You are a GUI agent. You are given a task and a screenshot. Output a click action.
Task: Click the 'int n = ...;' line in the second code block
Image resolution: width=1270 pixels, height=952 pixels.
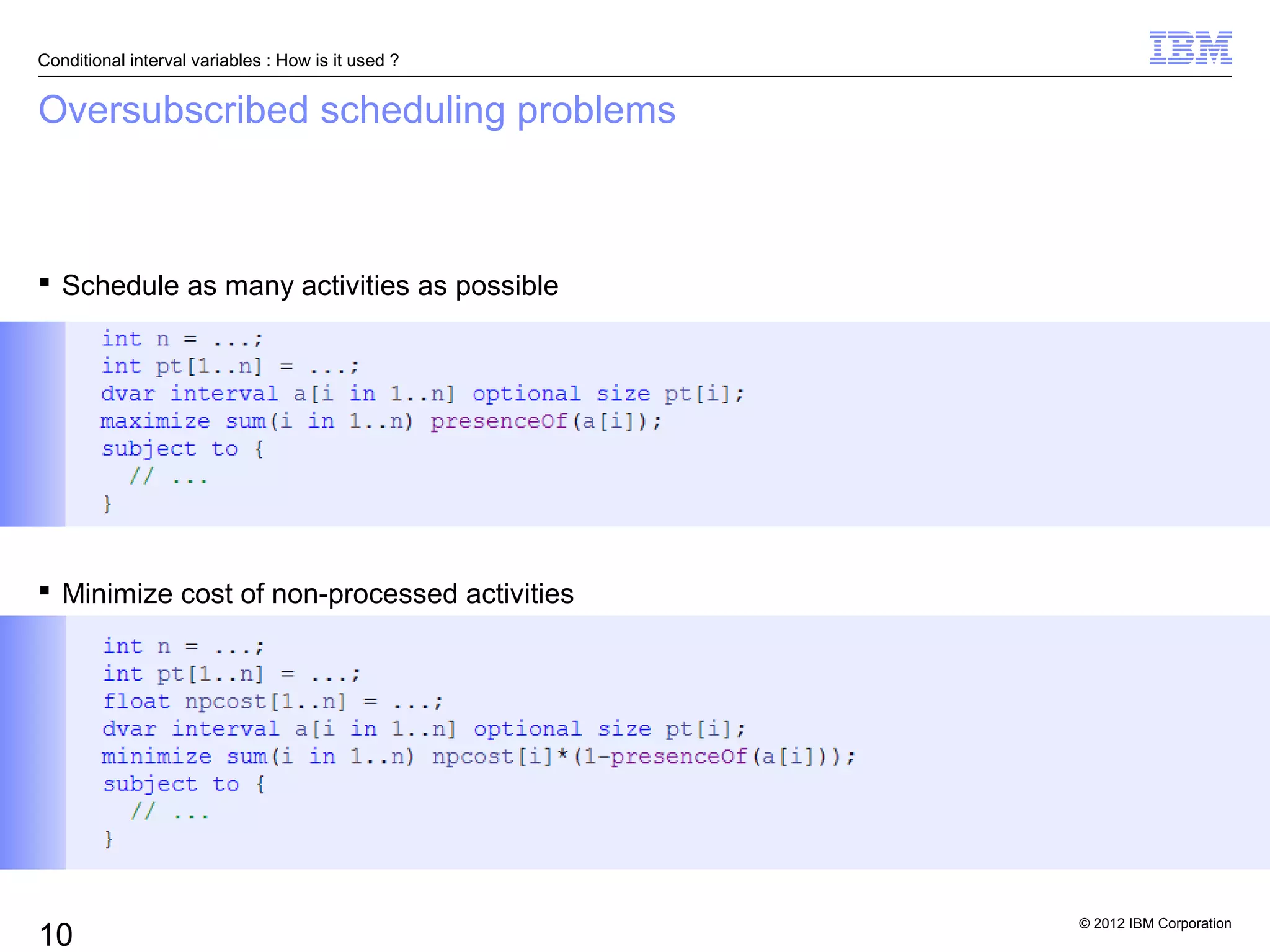point(184,646)
